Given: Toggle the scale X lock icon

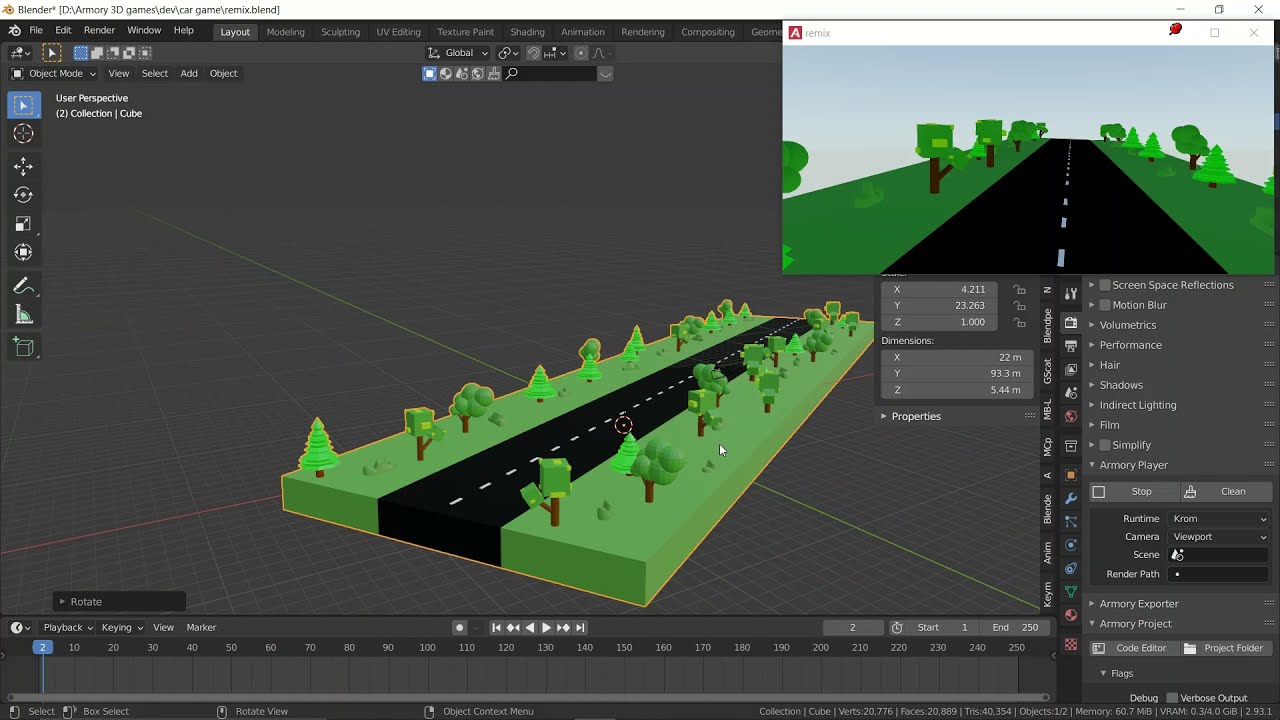Looking at the screenshot, I should pyautogui.click(x=1020, y=290).
